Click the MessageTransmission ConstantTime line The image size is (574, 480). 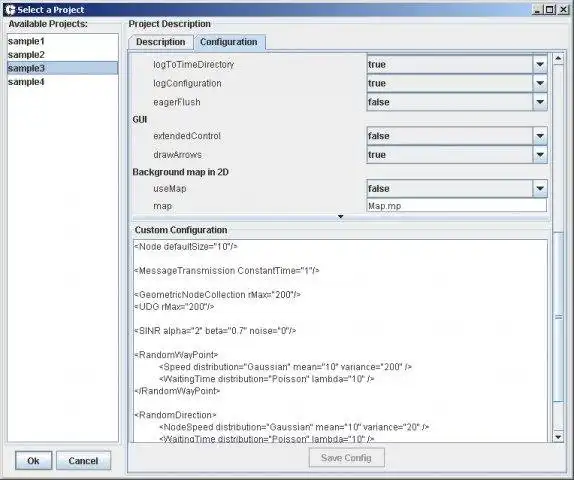227,271
